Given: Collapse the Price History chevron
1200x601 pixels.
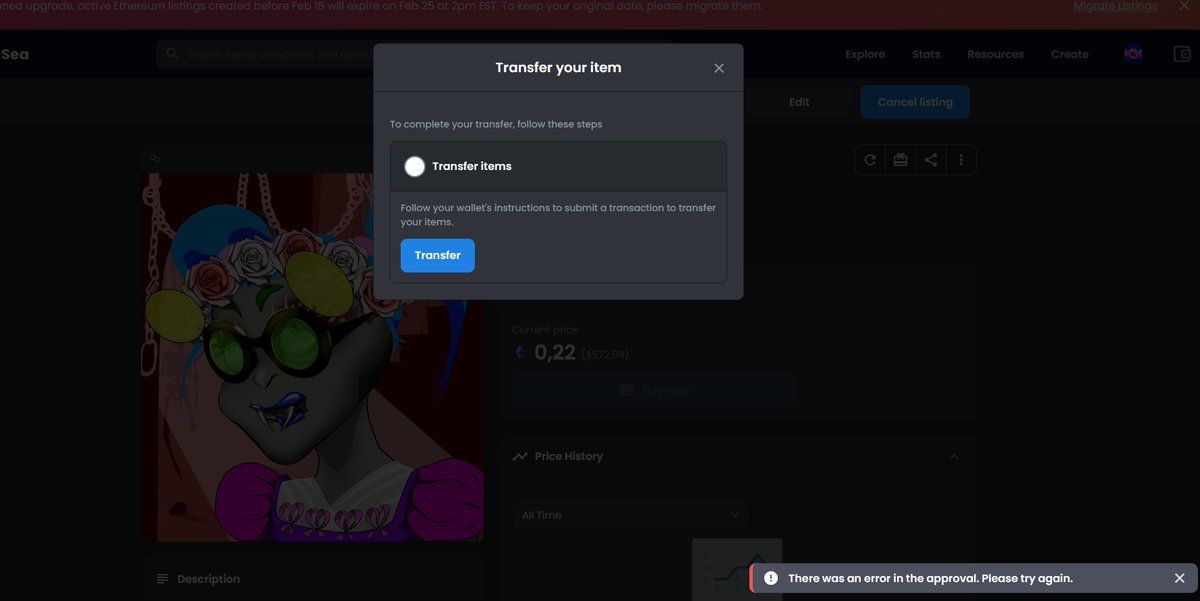Looking at the screenshot, I should (954, 456).
